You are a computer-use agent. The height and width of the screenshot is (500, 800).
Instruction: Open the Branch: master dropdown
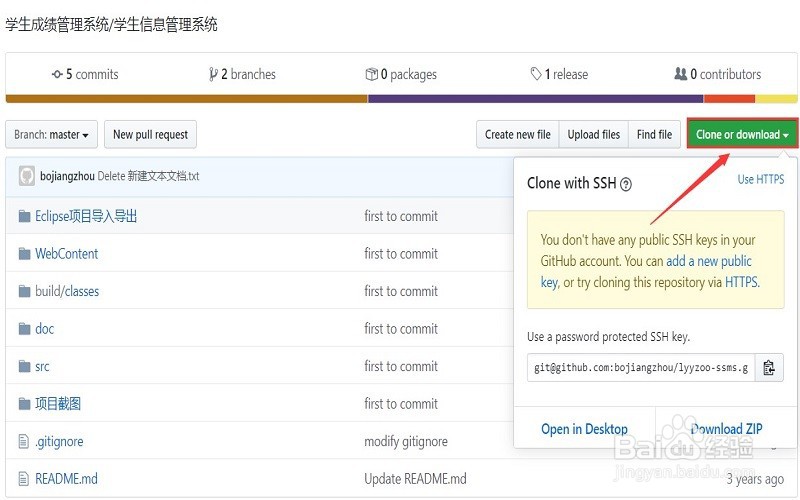[x=51, y=135]
